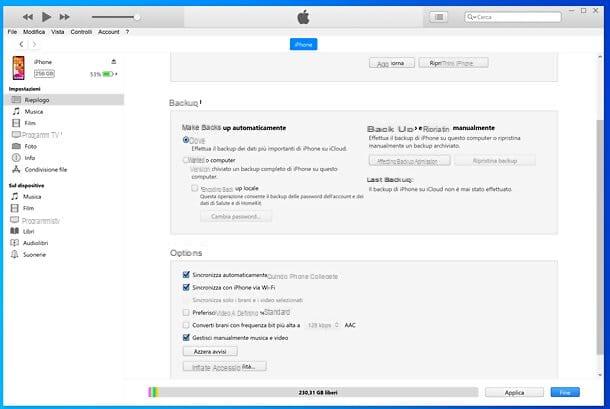Open Film under Impostazioni
Viewport: 610px width, 409px height.
pos(30,123)
